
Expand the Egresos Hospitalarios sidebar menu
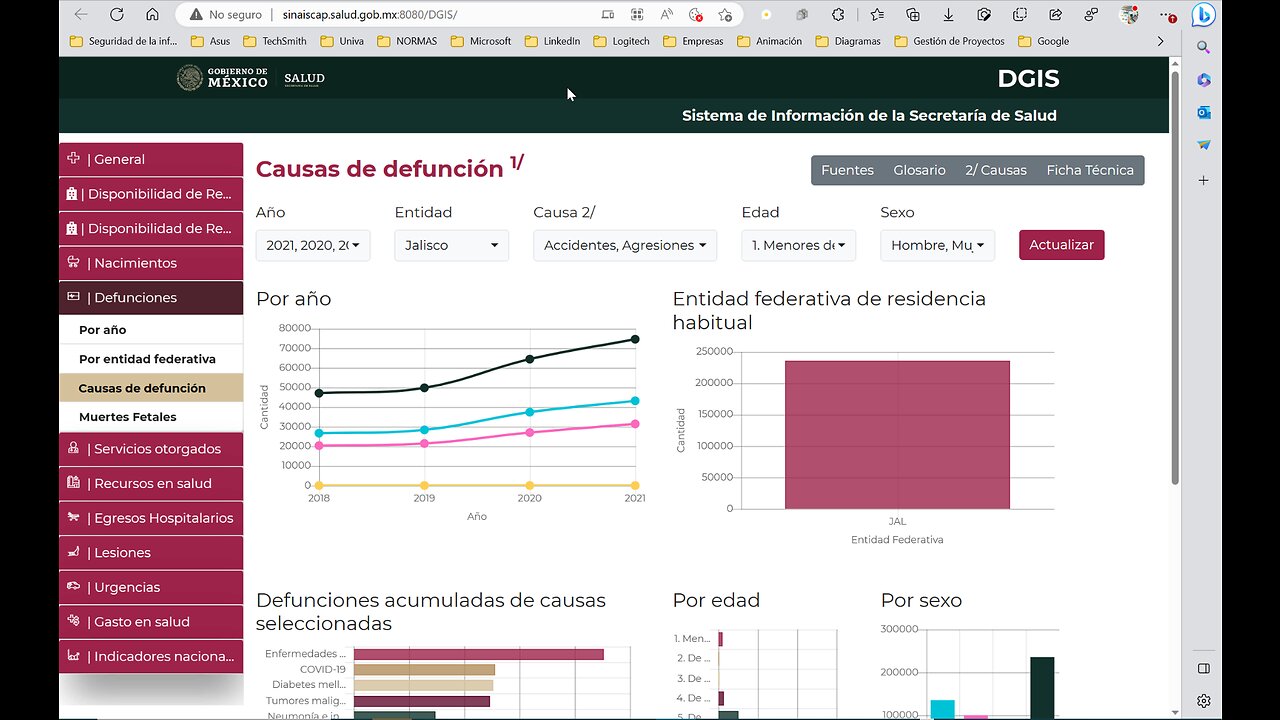[151, 518]
